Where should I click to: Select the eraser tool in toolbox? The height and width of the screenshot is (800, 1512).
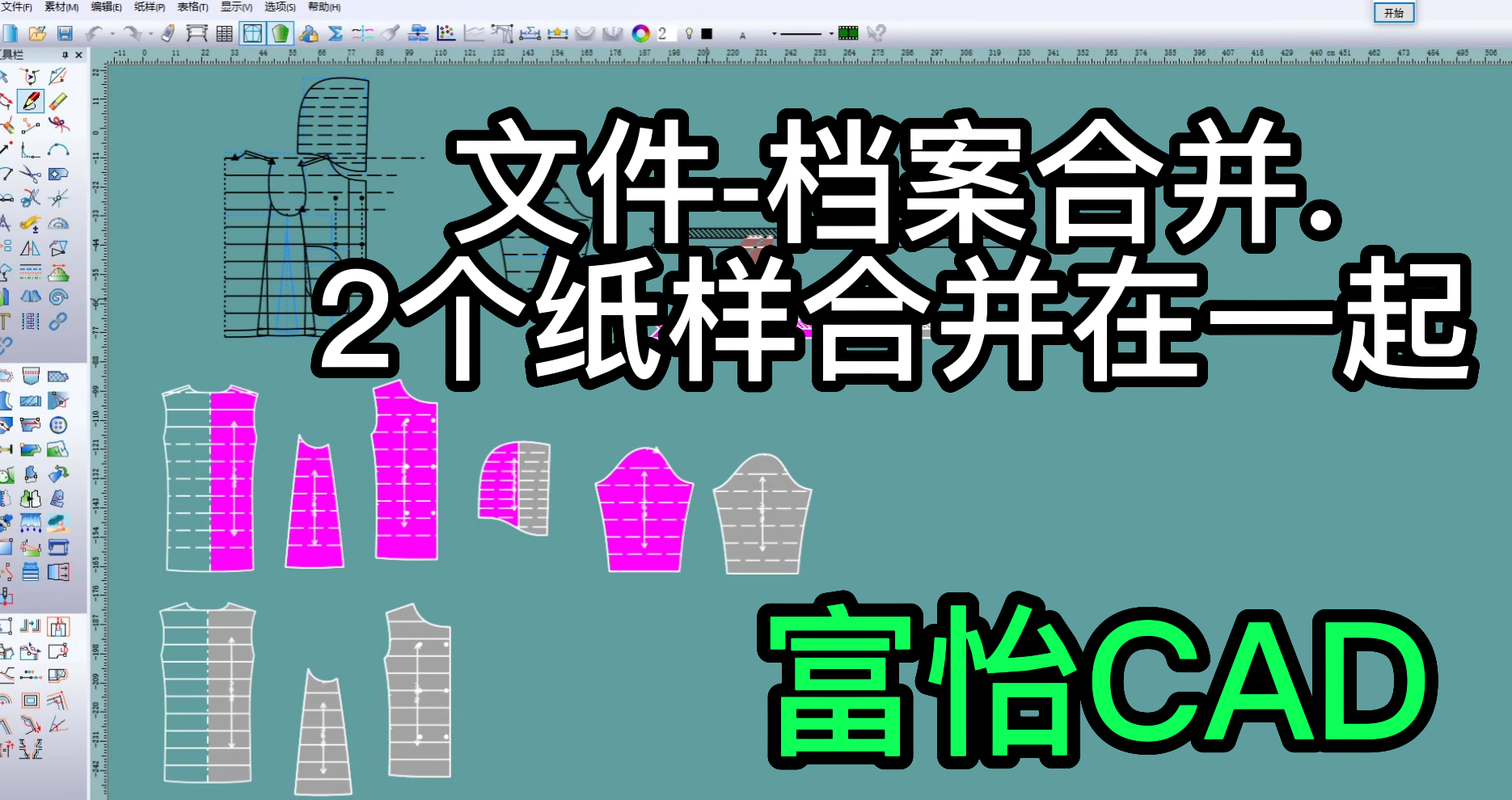click(x=58, y=101)
